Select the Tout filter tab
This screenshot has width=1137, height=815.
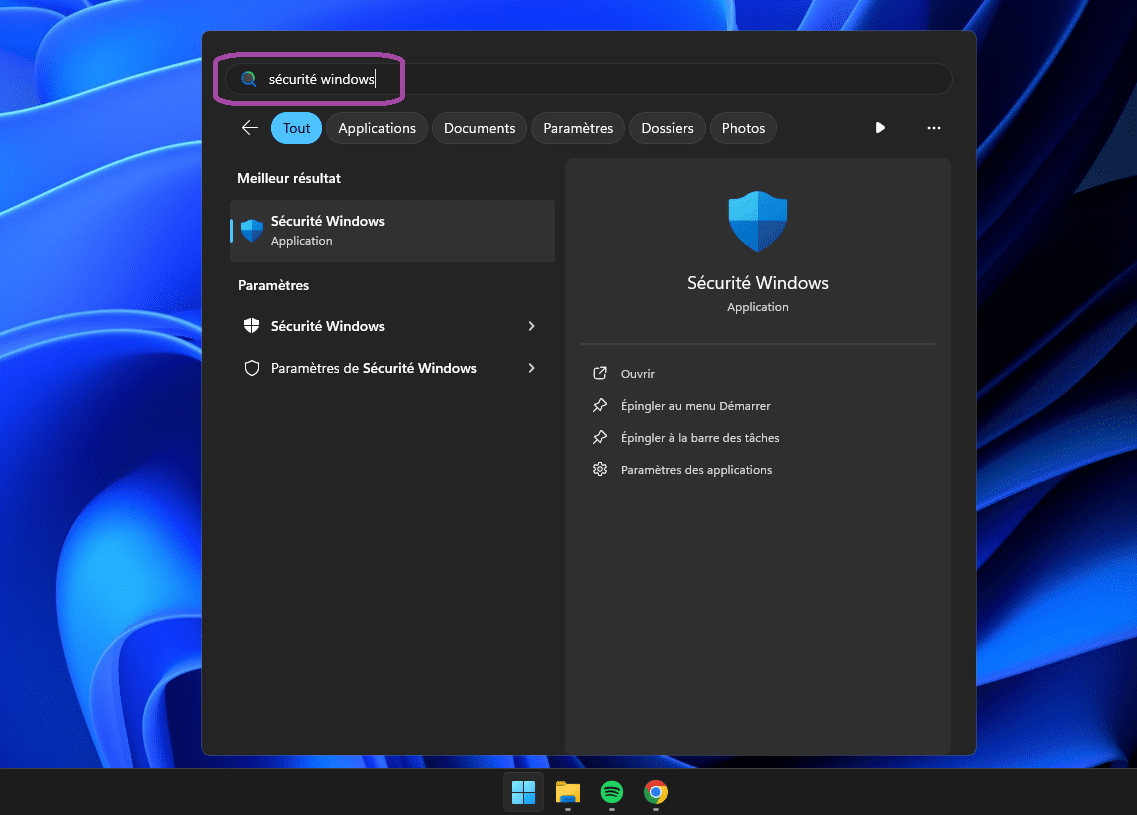pyautogui.click(x=296, y=128)
